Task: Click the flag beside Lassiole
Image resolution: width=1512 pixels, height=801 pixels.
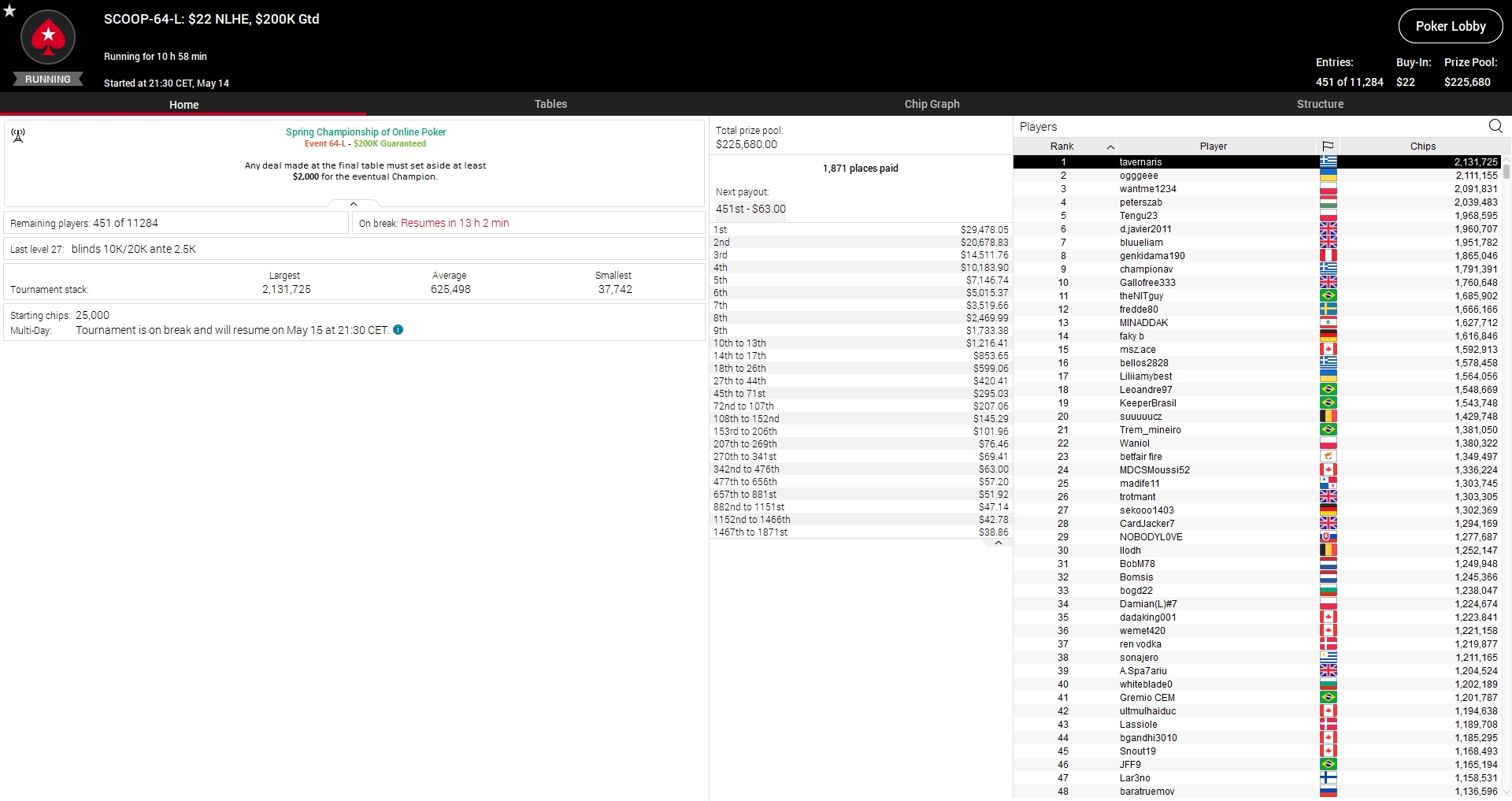Action: click(1329, 724)
